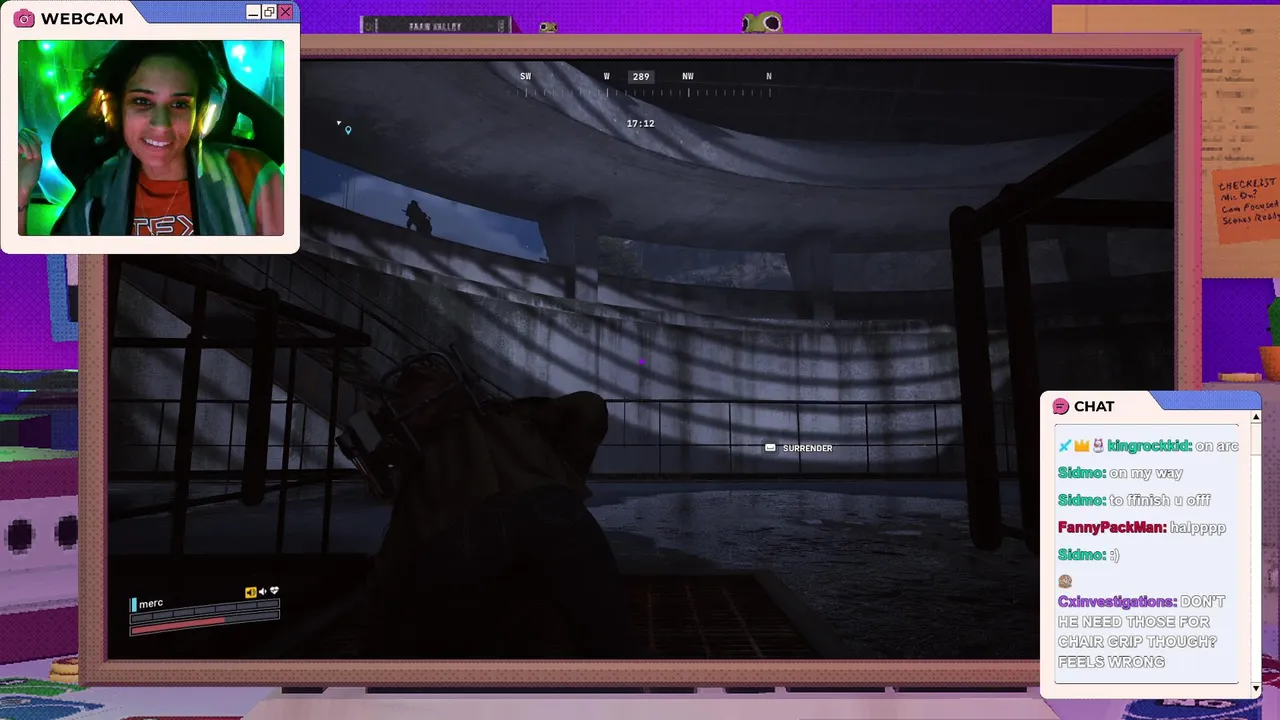This screenshot has width=1280, height=720.
Task: Click the NW compass marker
Action: tap(688, 77)
